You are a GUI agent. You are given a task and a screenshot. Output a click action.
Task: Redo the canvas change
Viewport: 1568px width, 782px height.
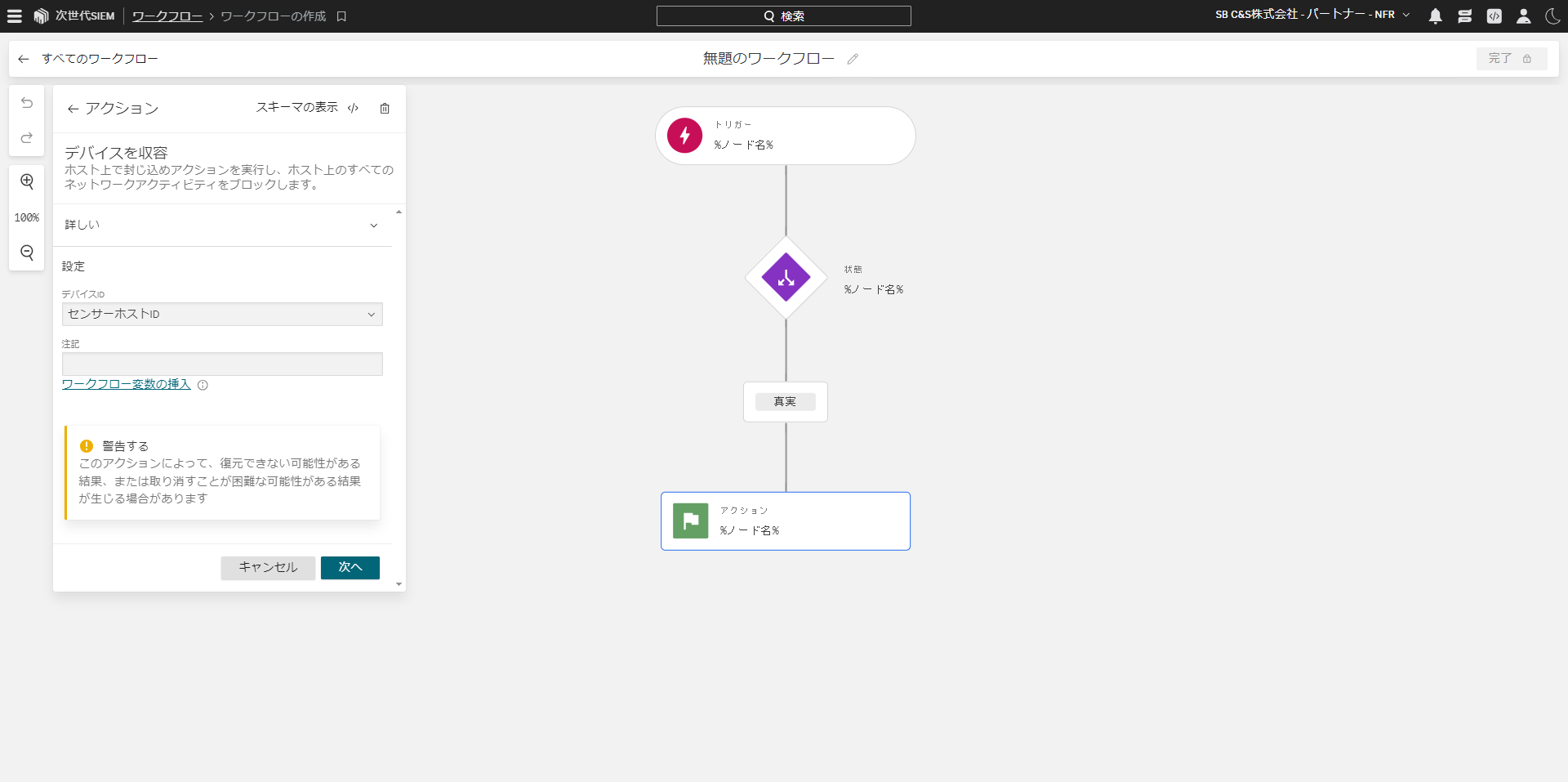point(27,137)
